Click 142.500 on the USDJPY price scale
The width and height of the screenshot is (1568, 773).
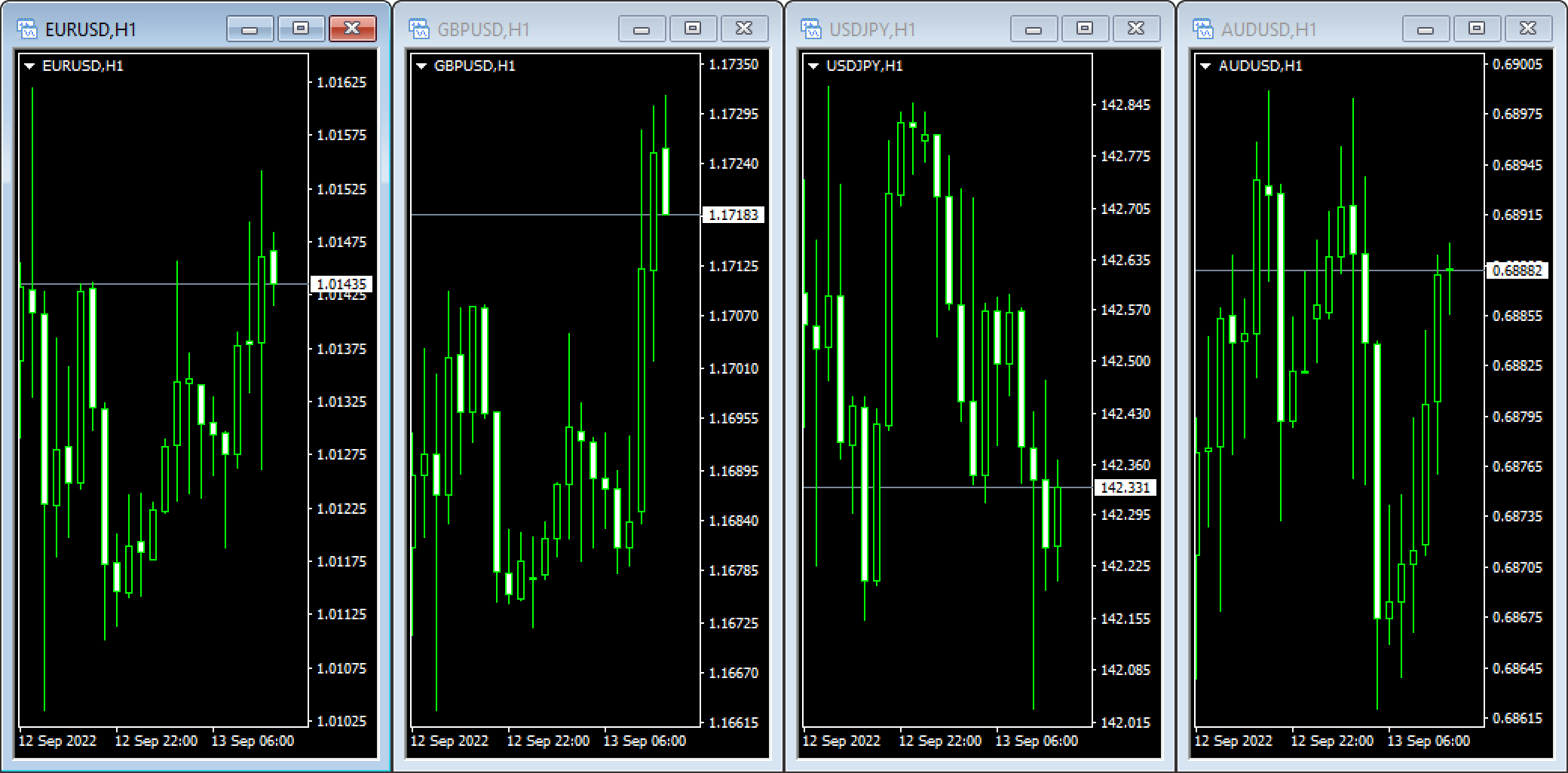tap(1125, 361)
